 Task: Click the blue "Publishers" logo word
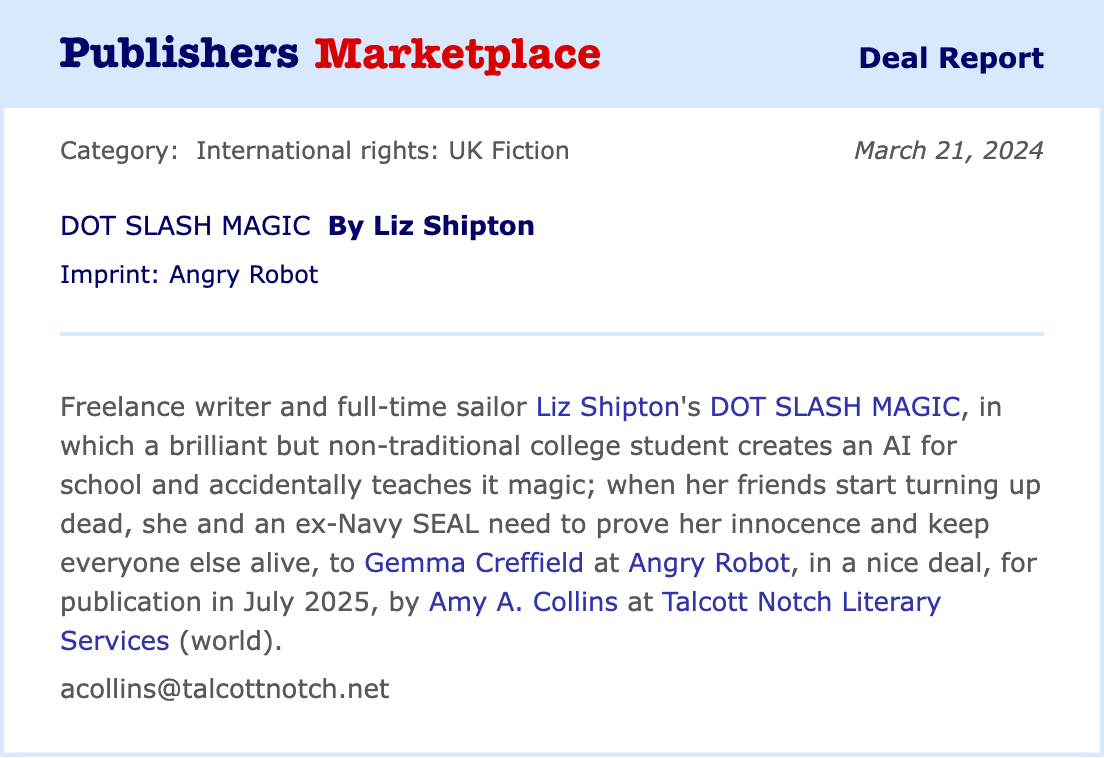179,53
